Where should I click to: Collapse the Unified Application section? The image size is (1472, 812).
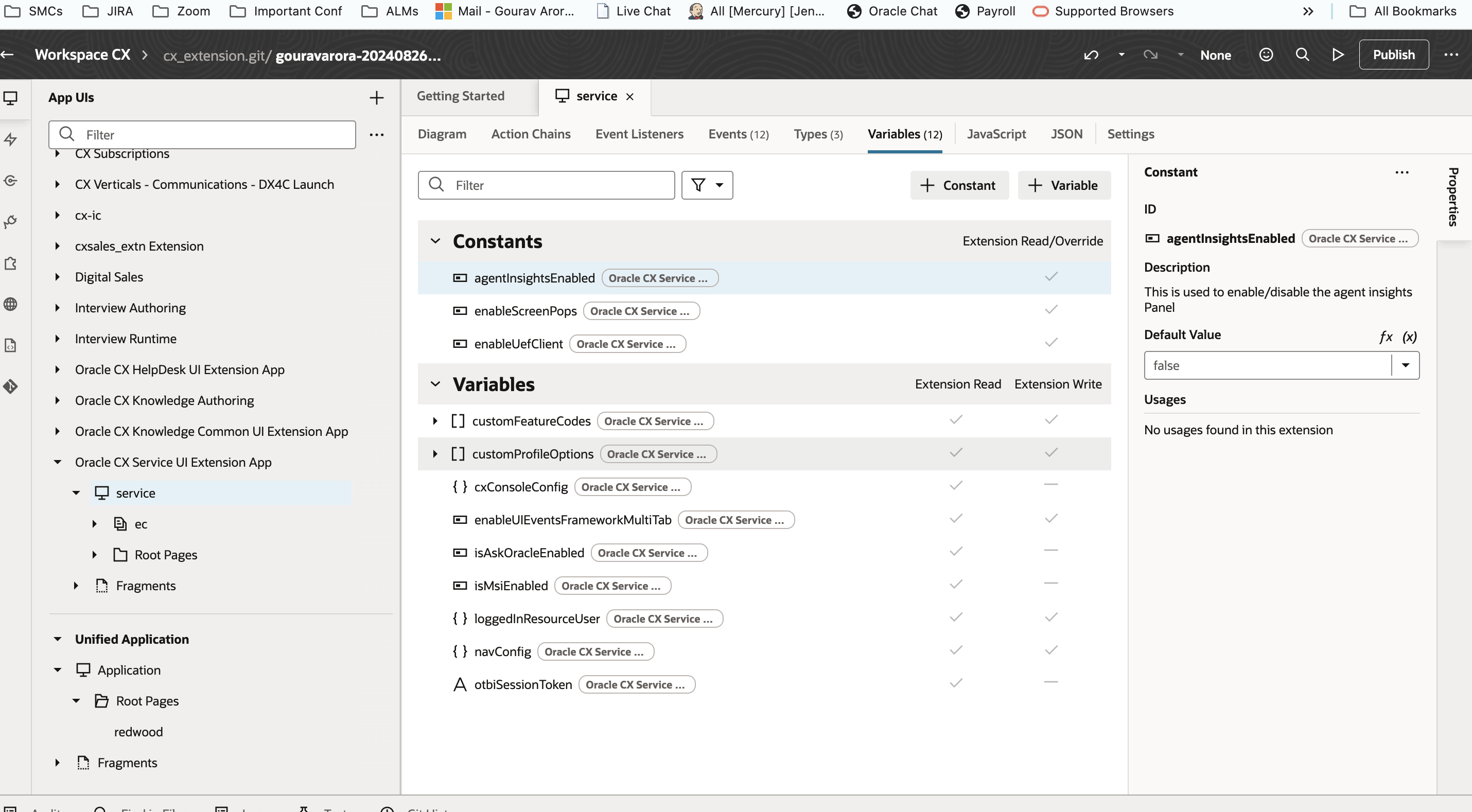[58, 640]
